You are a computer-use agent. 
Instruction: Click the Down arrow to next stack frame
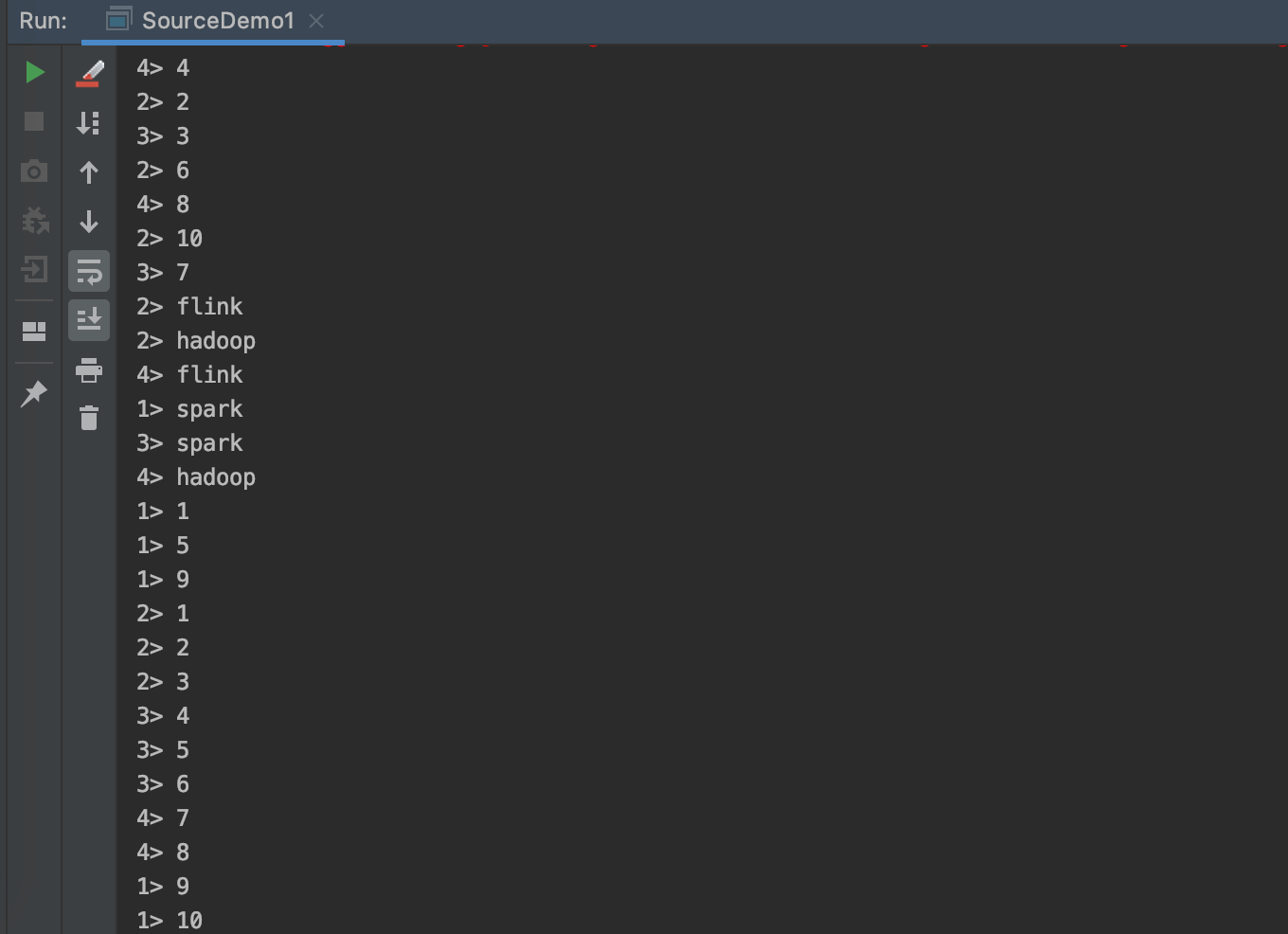point(89,222)
